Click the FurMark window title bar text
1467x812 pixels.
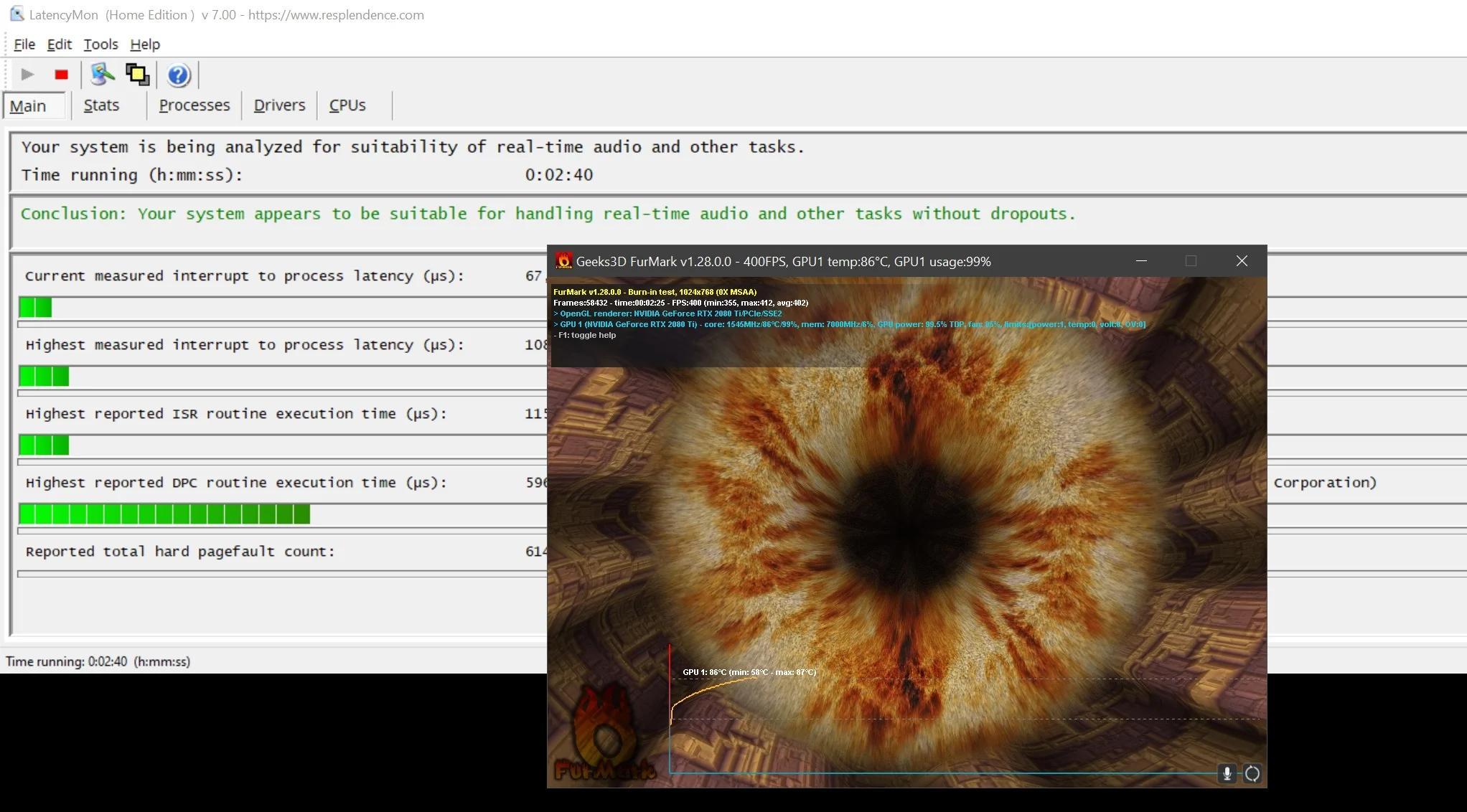[783, 262]
